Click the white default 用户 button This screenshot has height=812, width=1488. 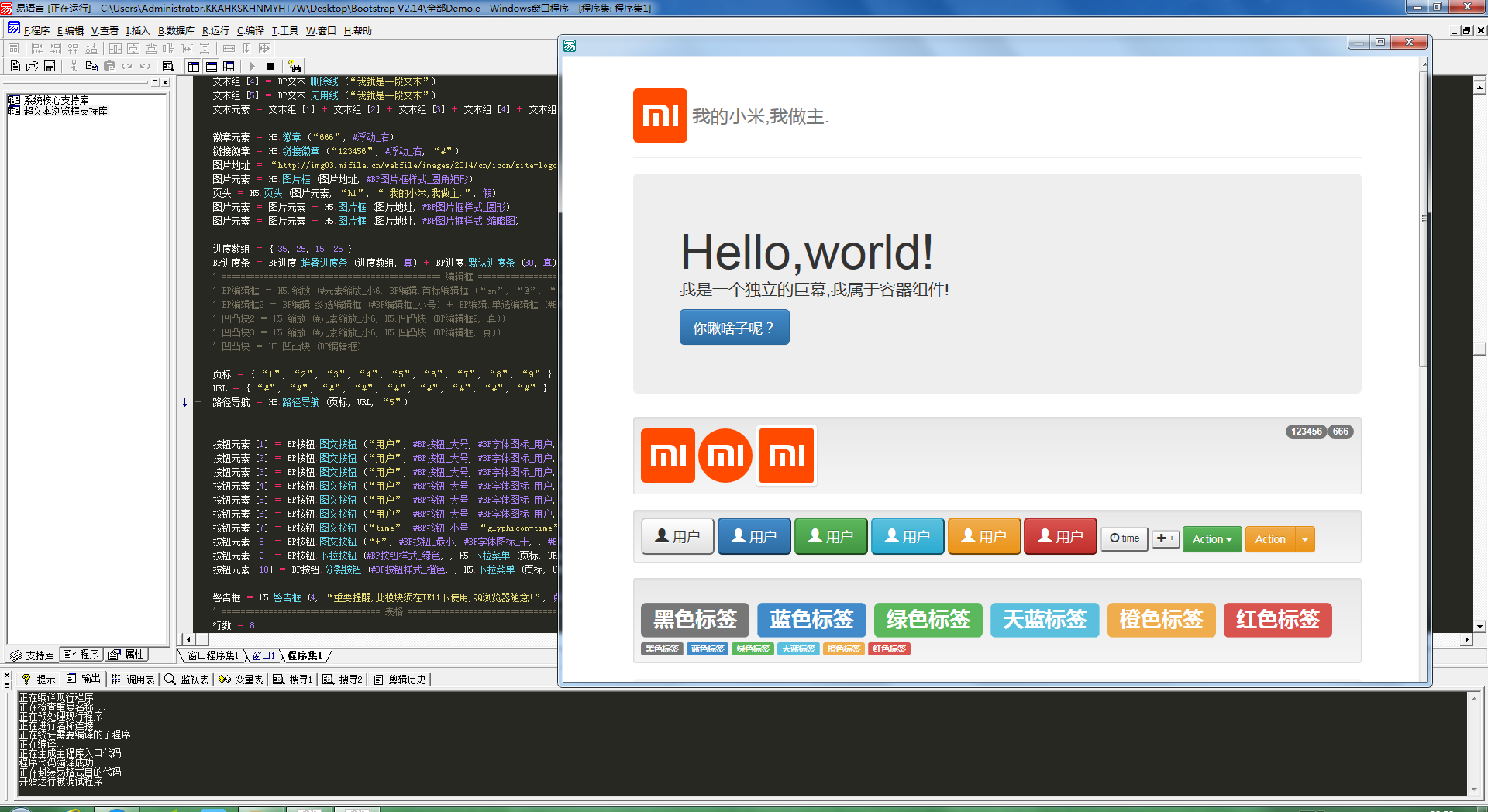pyautogui.click(x=677, y=536)
